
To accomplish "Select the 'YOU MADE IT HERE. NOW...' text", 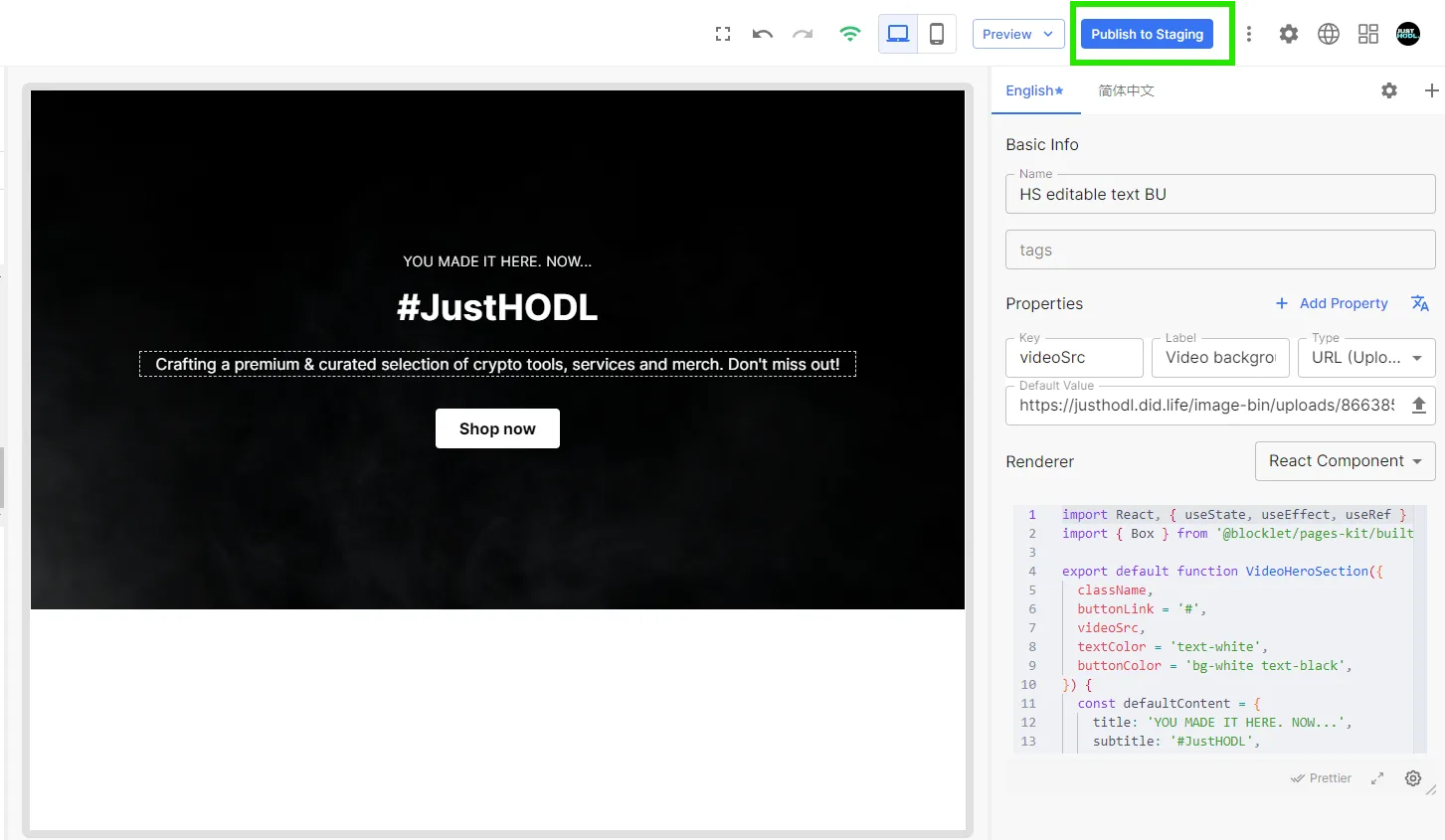I will pos(497,261).
